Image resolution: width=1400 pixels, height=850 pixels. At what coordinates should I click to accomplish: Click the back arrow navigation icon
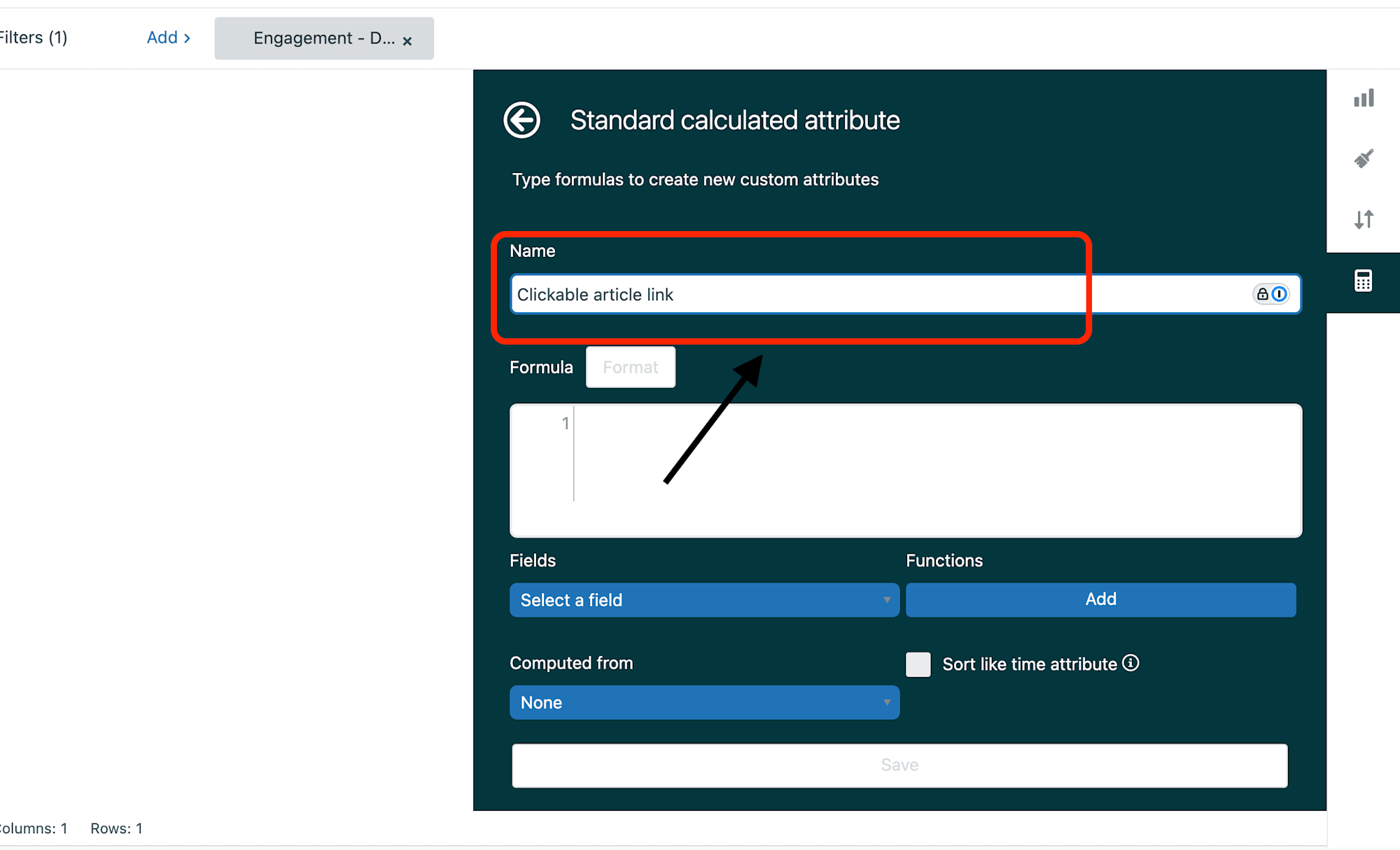click(x=523, y=118)
